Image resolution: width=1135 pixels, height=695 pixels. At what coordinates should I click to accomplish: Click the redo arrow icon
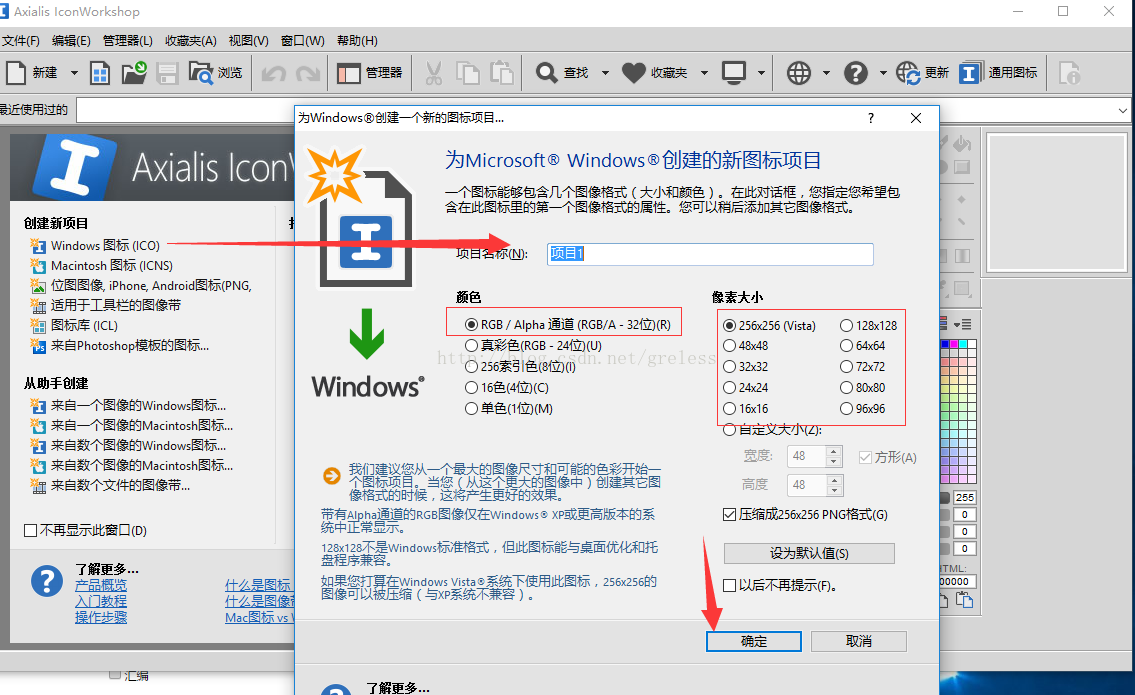tap(308, 73)
